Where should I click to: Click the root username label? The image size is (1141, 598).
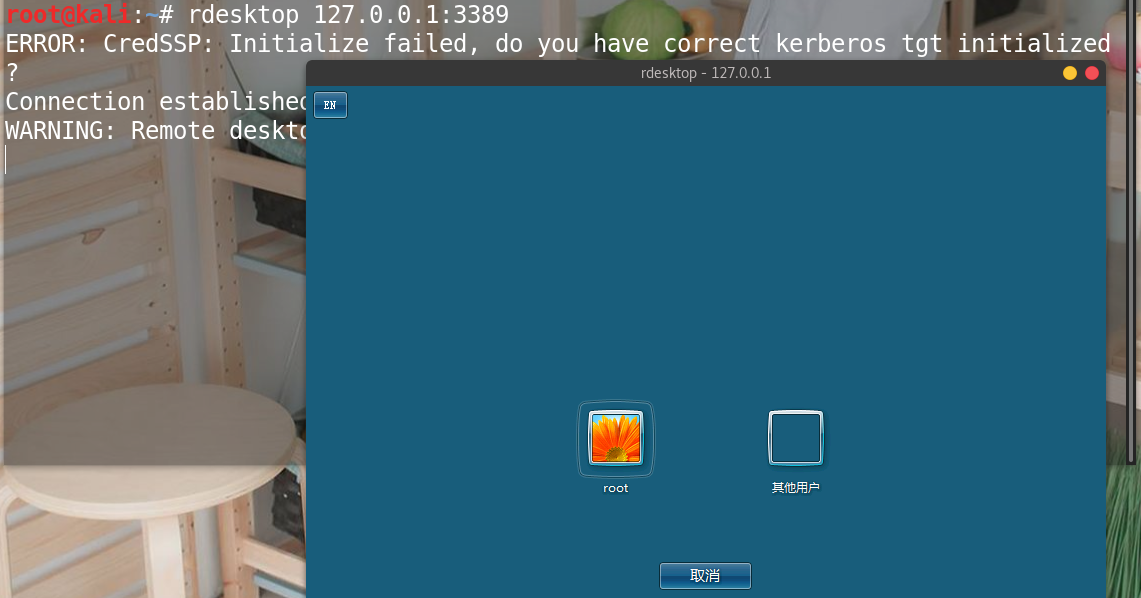pyautogui.click(x=616, y=488)
